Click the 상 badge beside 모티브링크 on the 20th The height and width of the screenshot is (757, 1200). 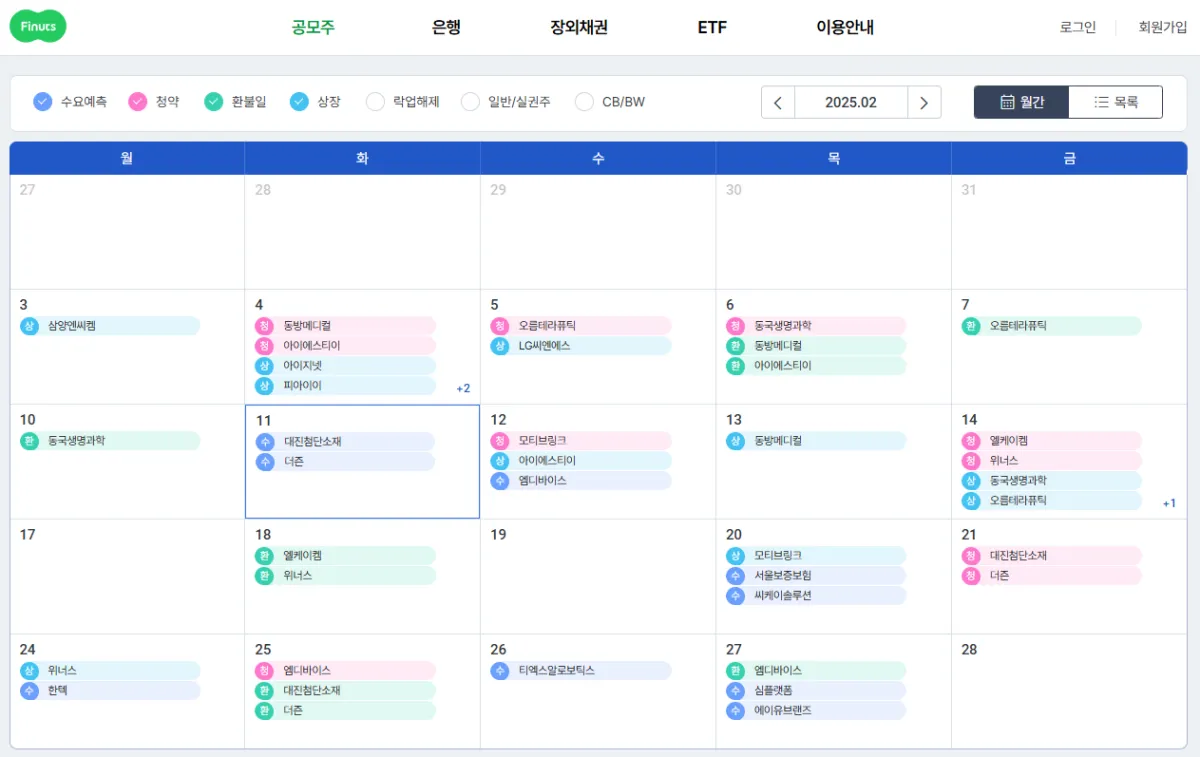pyautogui.click(x=735, y=556)
